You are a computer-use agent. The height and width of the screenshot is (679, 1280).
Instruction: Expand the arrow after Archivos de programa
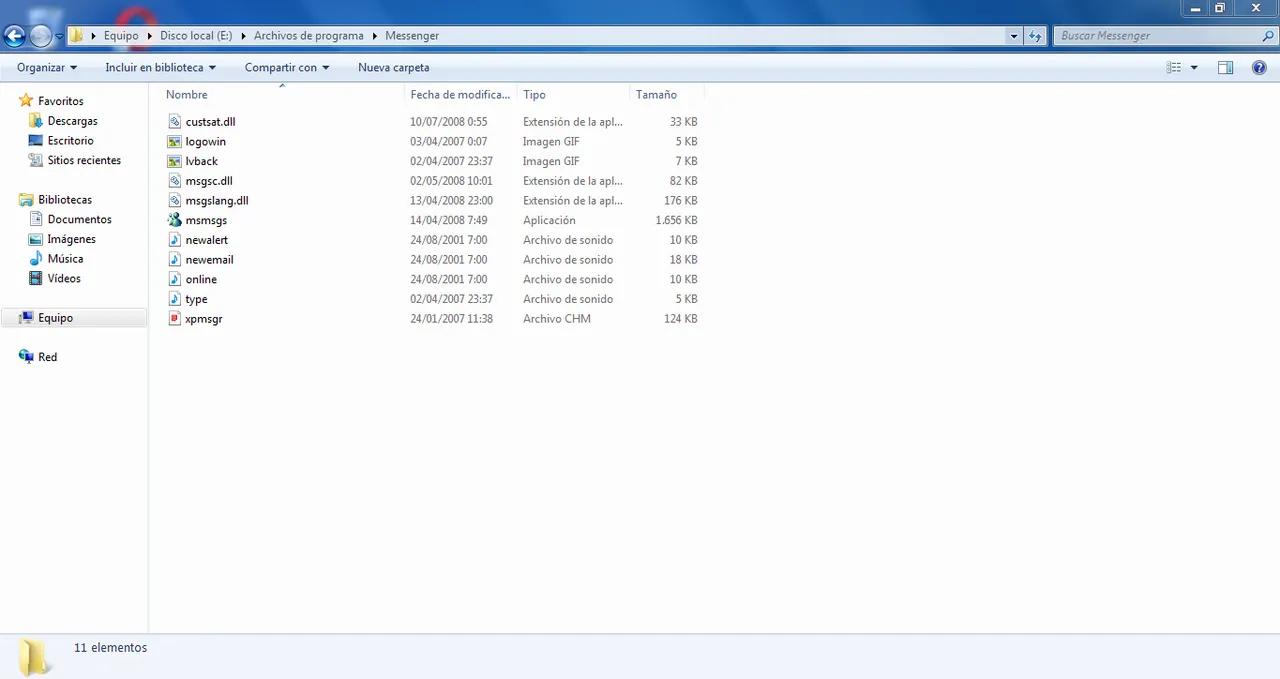point(374,36)
